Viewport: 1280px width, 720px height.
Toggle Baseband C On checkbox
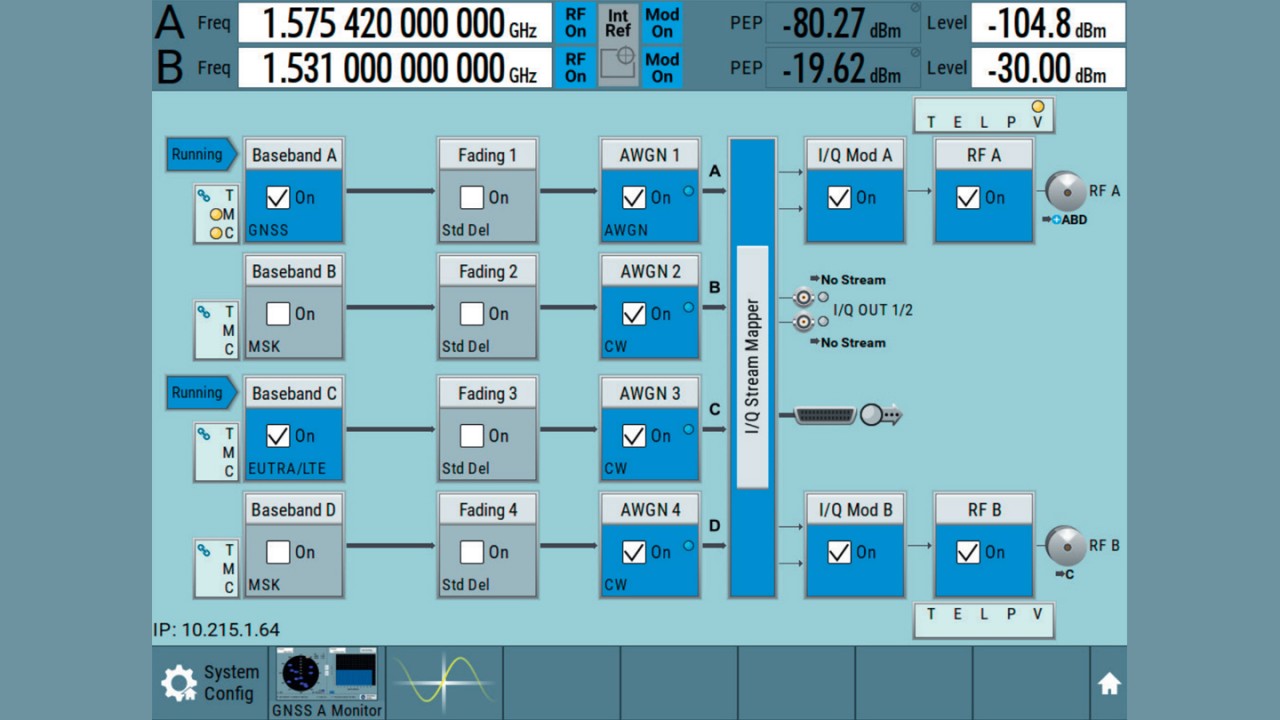pyautogui.click(x=278, y=436)
